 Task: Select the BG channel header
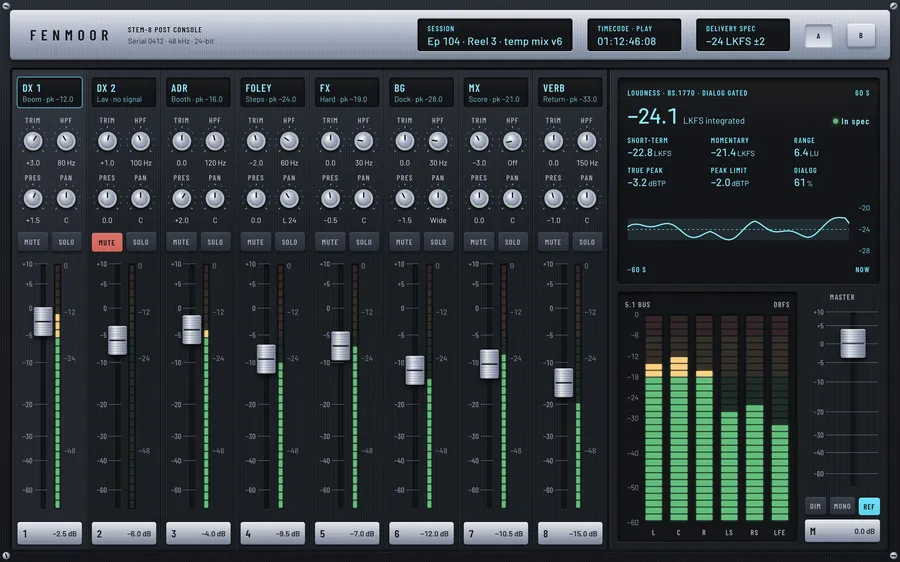click(x=421, y=92)
